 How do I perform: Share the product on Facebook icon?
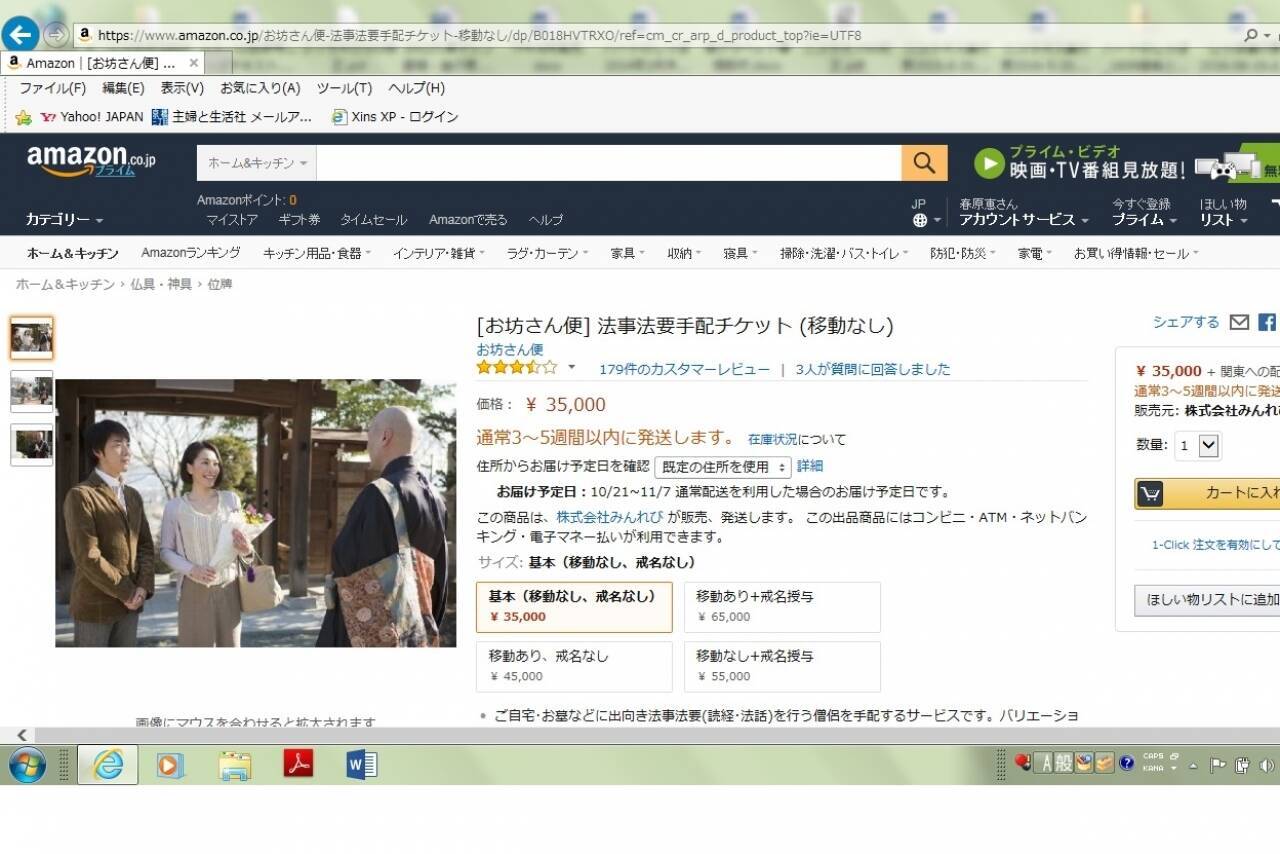(1267, 322)
